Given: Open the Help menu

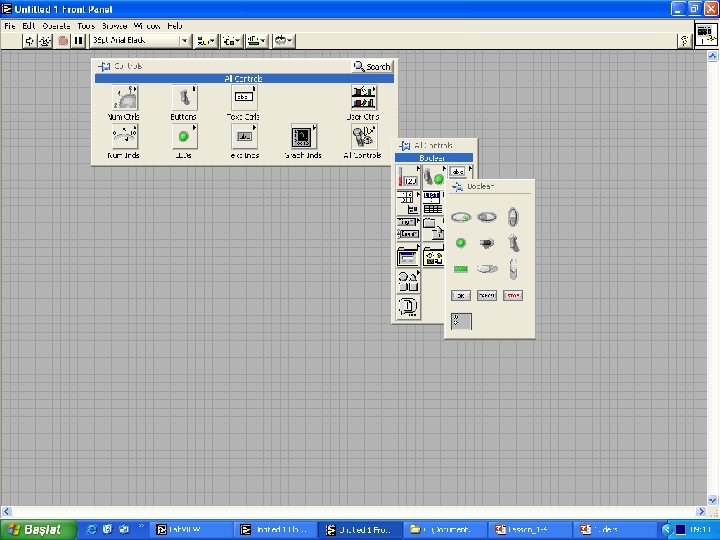Looking at the screenshot, I should (x=174, y=26).
